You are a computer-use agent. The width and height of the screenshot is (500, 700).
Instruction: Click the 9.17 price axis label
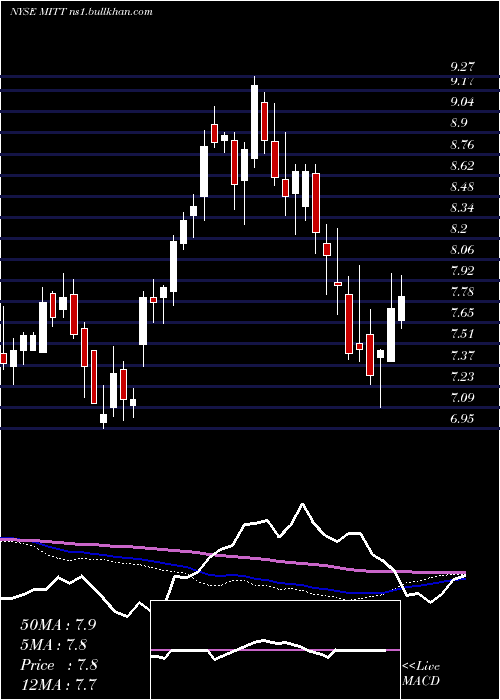coord(462,81)
